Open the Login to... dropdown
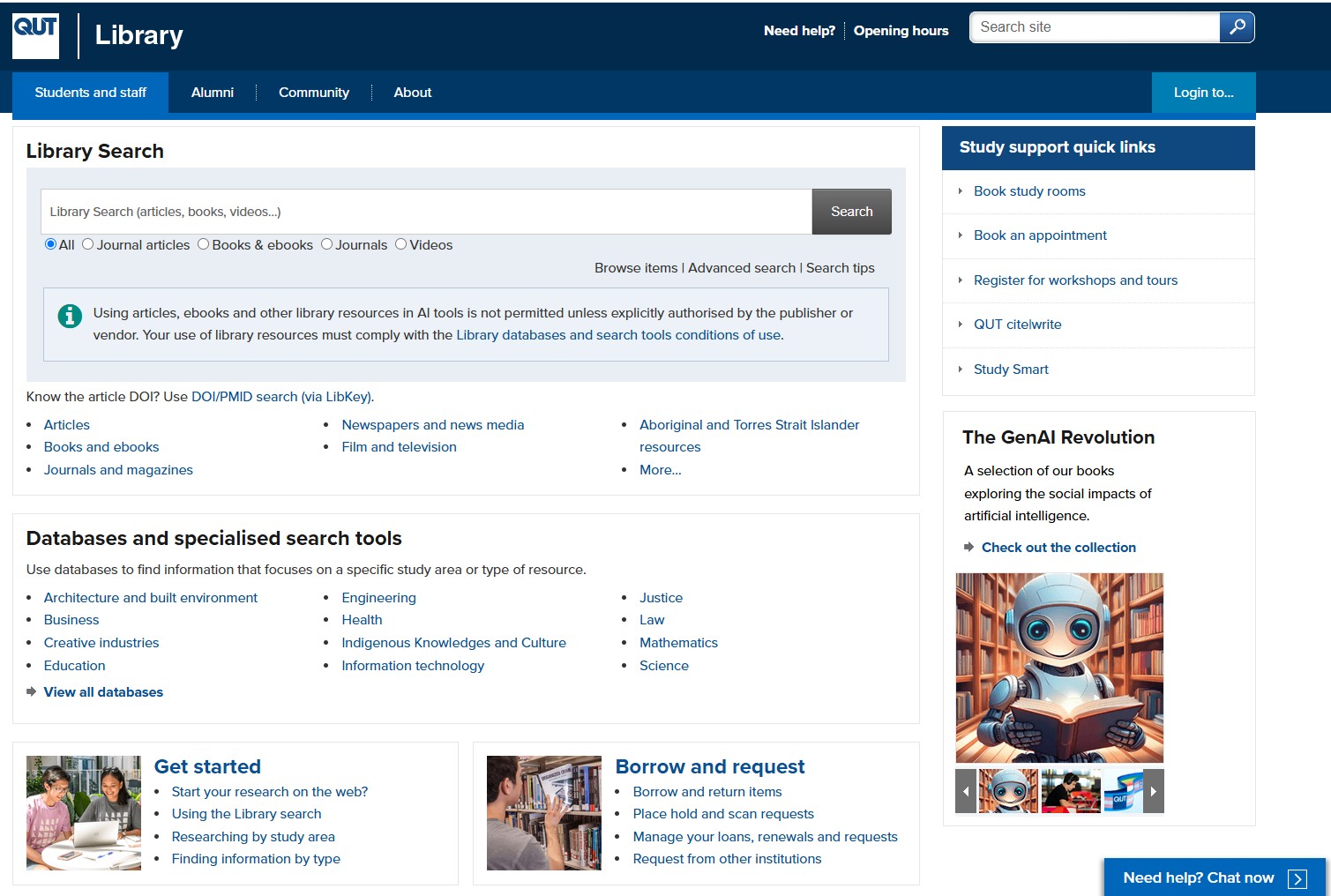Viewport: 1331px width, 896px height. click(1203, 92)
